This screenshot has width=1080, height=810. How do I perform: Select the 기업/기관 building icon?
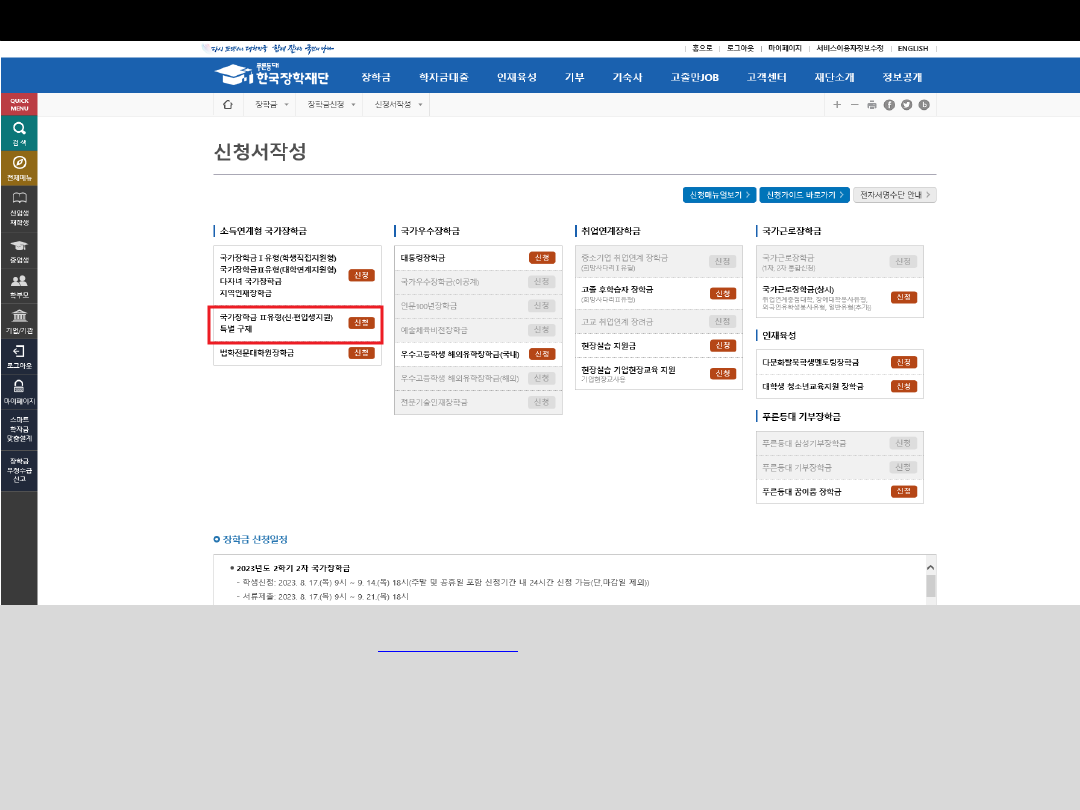[19, 321]
